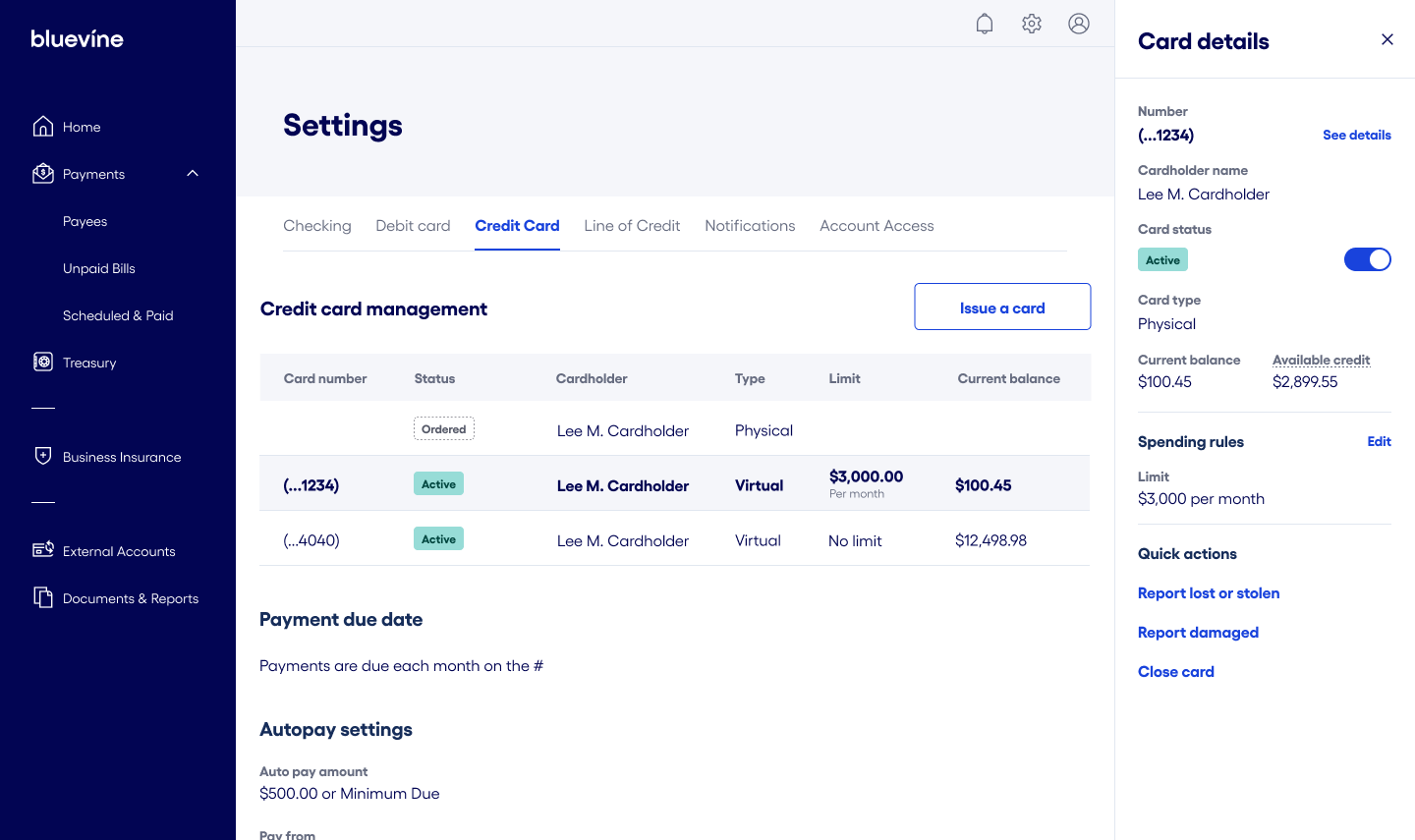The width and height of the screenshot is (1415, 840).
Task: Click Report lost or stolen
Action: [x=1209, y=592]
